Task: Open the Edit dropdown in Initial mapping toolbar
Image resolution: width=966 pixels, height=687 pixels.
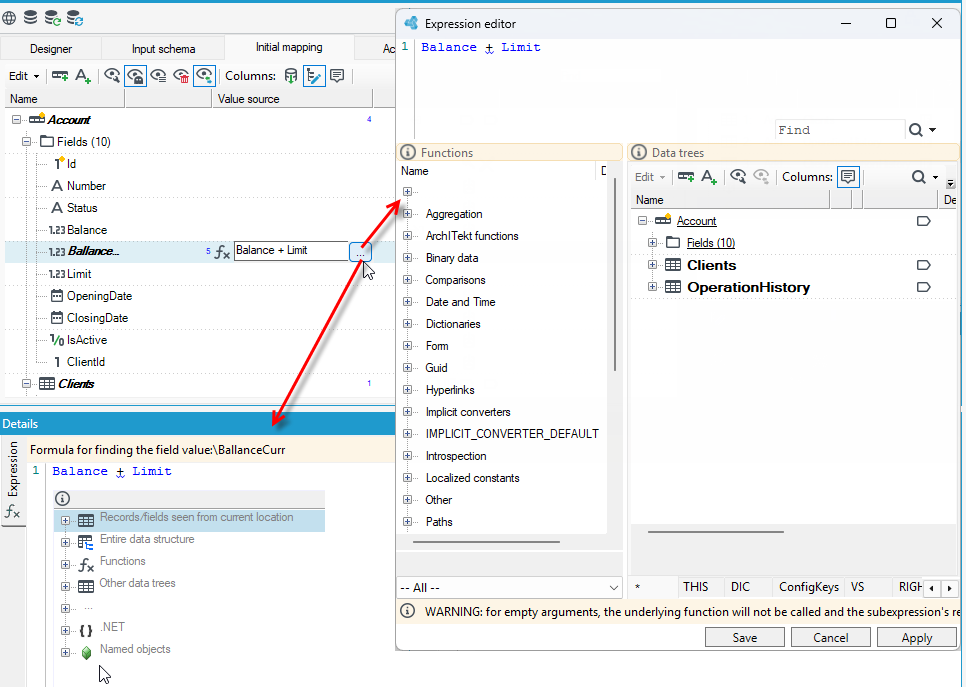Action: pos(23,76)
